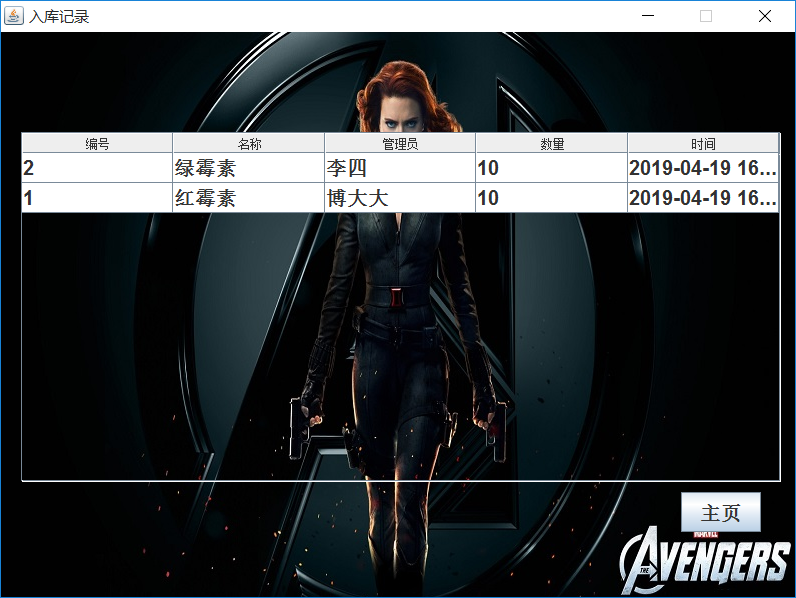Screen dimensions: 796x598
Task: Select the number cell 1 in the 红霉素 row
Action: 97,197
